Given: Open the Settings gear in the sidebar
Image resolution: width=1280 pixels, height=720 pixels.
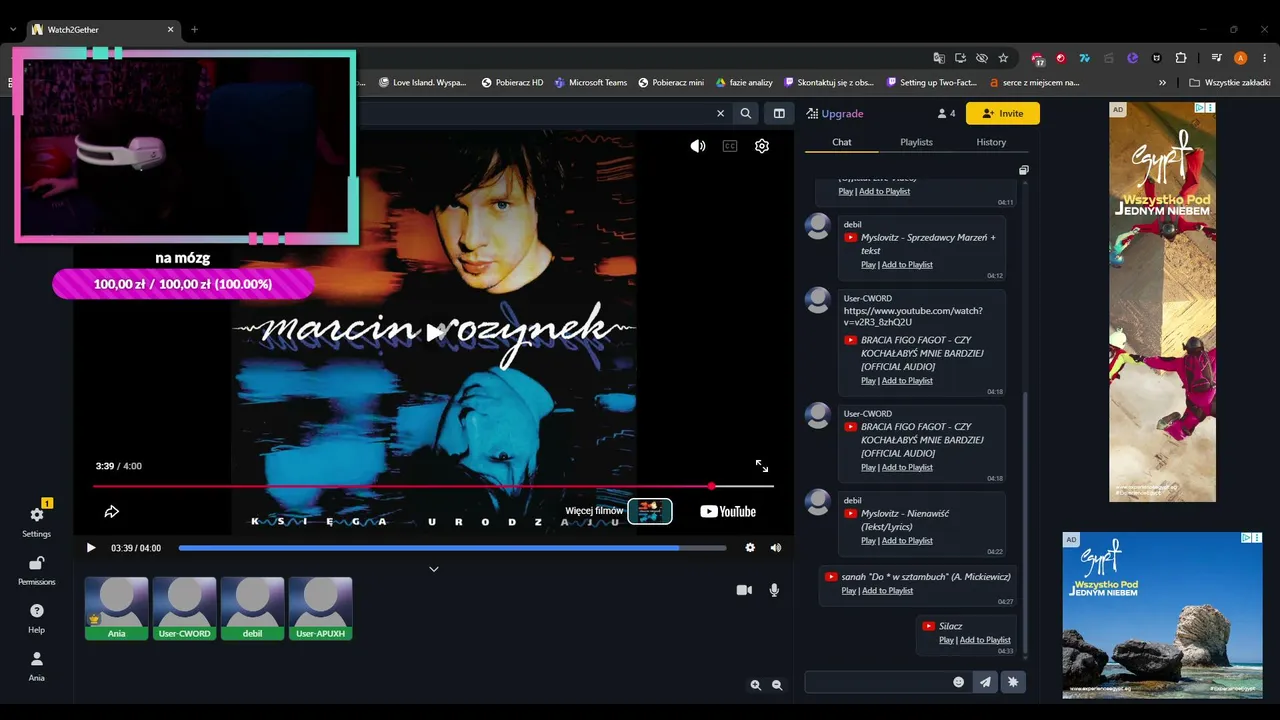Looking at the screenshot, I should coord(37,515).
